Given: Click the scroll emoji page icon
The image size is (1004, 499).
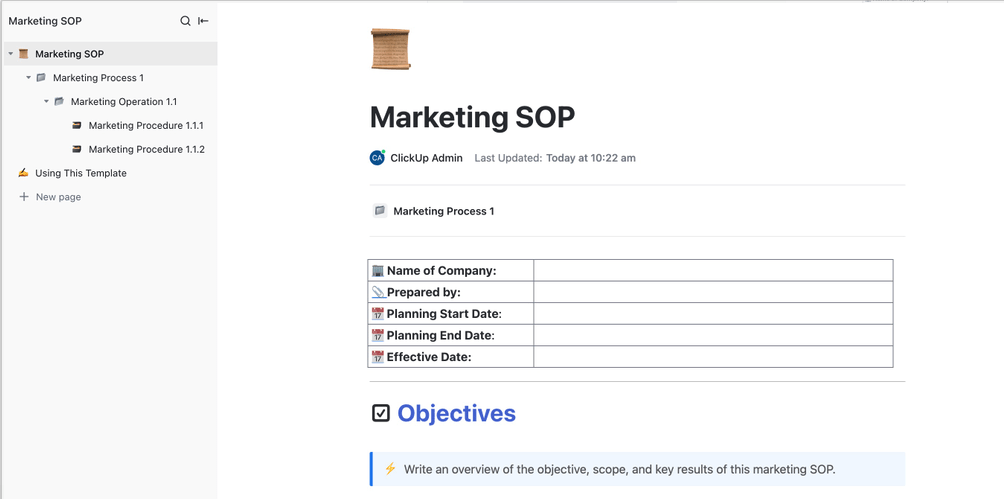Looking at the screenshot, I should point(390,49).
